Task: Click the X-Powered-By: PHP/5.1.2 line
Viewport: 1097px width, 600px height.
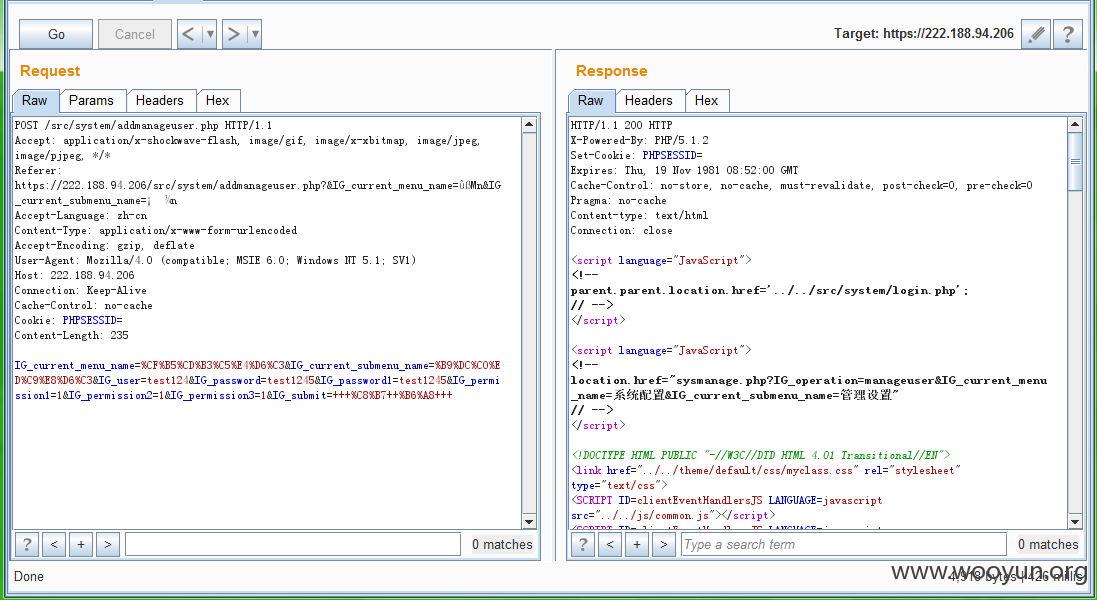Action: (x=639, y=140)
